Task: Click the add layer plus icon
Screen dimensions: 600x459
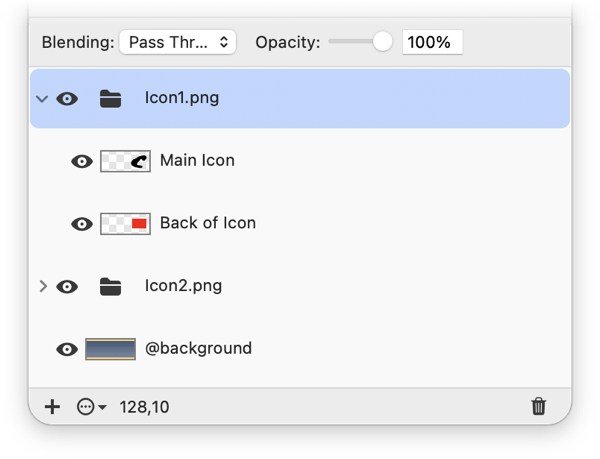Action: pos(53,406)
